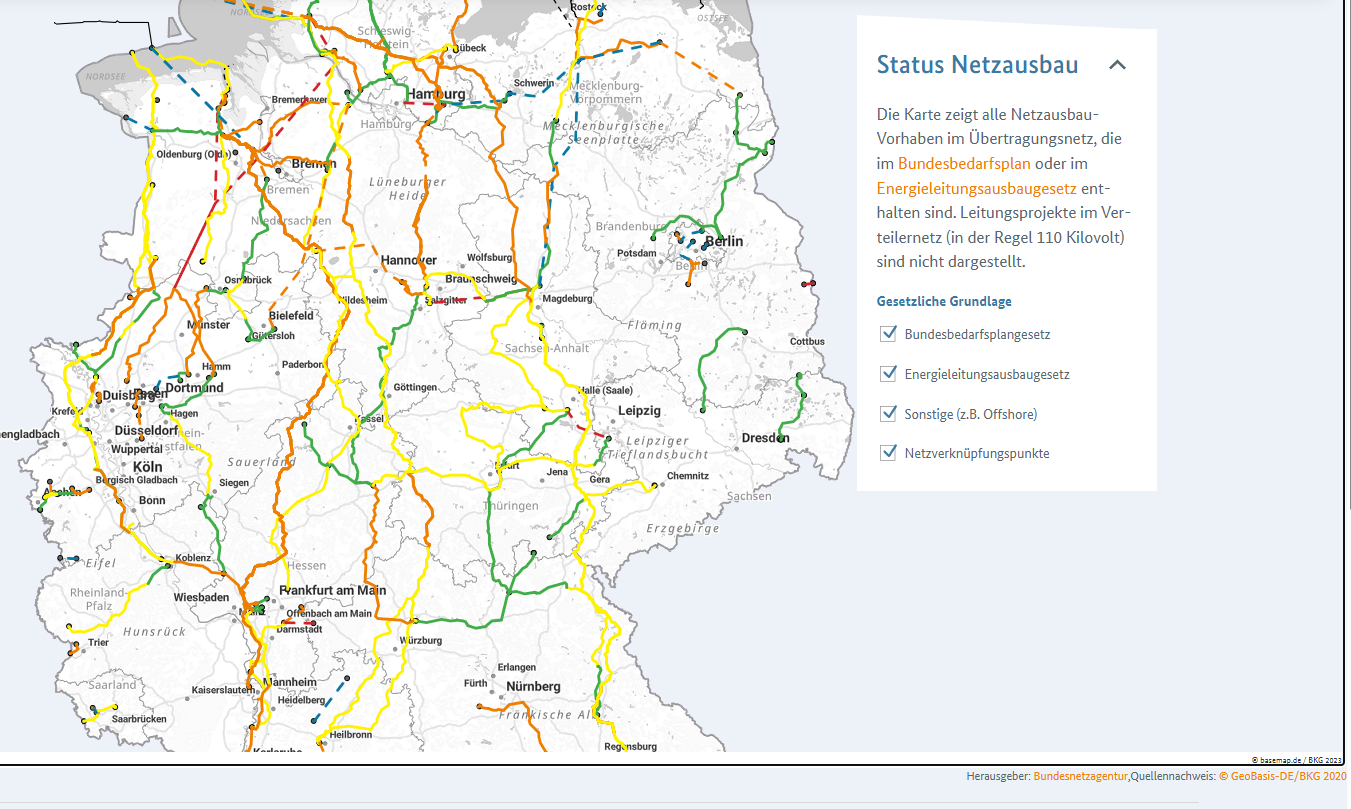Screen dimensions: 1351x809
Task: Click the Nürnberg city label on the map
Action: [533, 687]
